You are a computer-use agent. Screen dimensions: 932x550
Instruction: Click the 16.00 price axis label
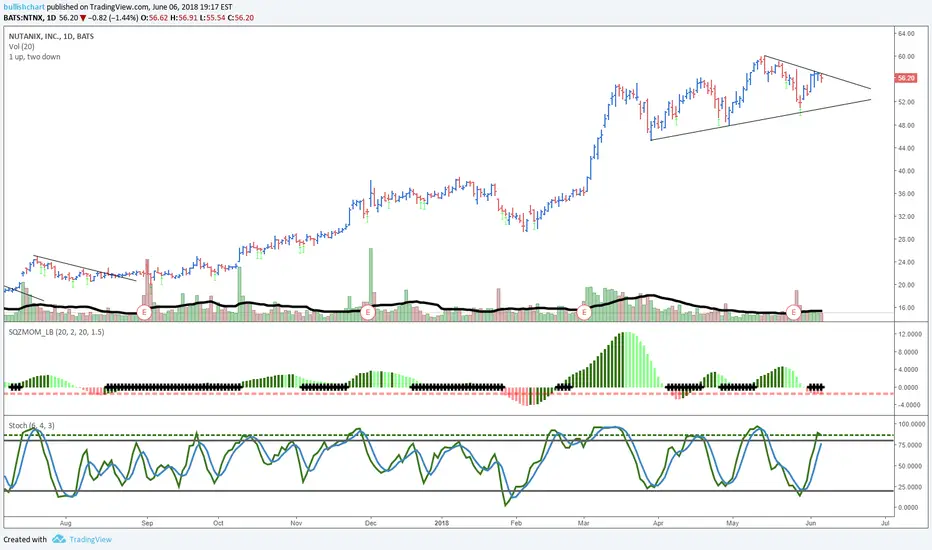tap(906, 308)
